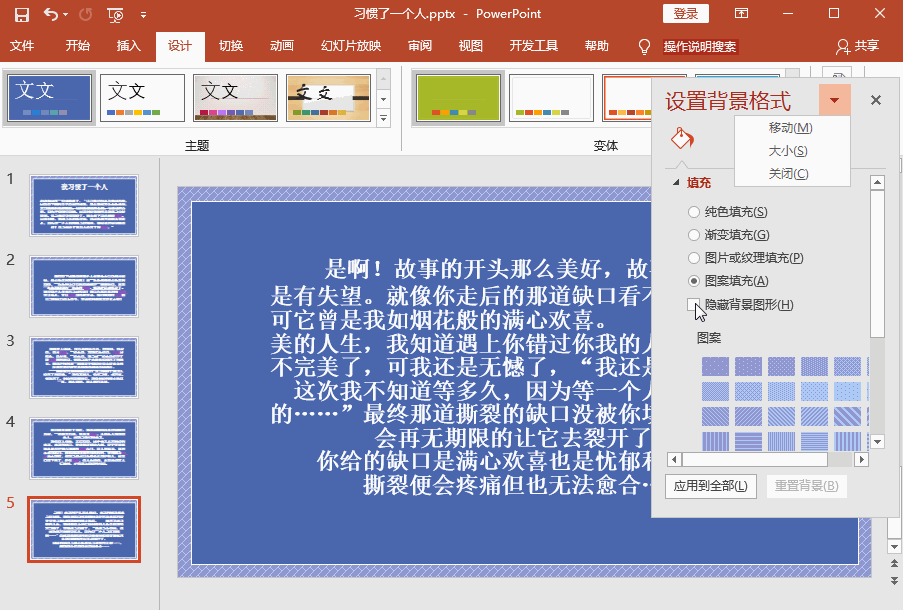The width and height of the screenshot is (903, 610).
Task: Select slide 4 thumbnail
Action: pyautogui.click(x=84, y=449)
